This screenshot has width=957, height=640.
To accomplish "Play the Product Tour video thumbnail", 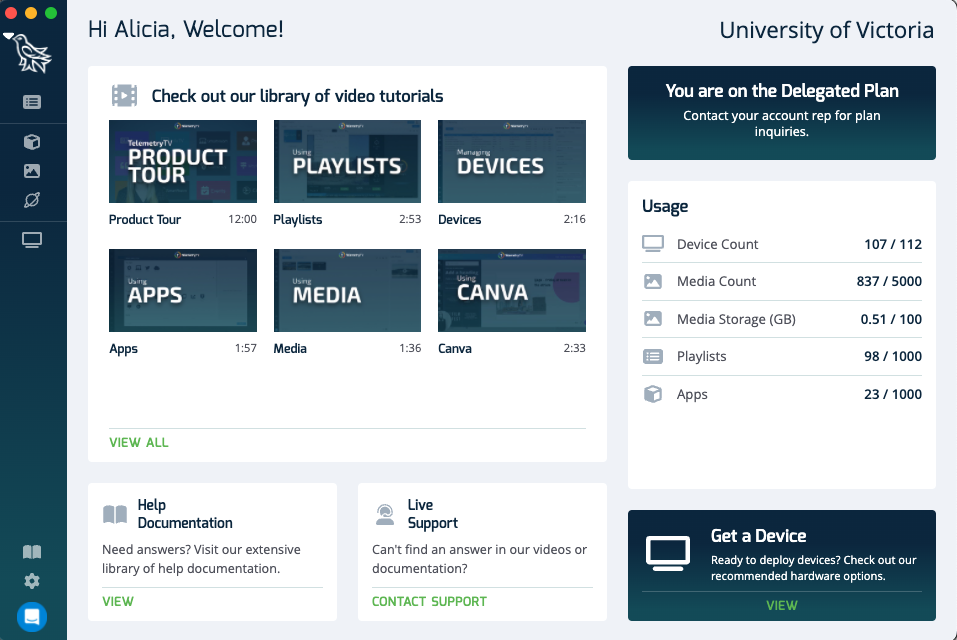I will coord(183,161).
